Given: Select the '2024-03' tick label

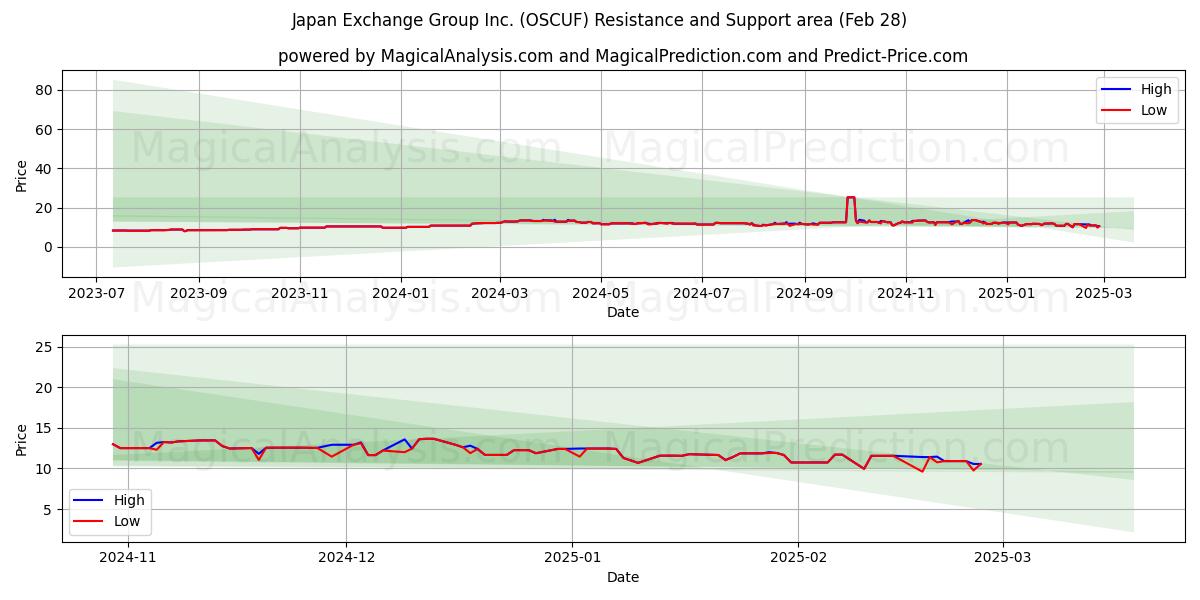Looking at the screenshot, I should pos(500,294).
